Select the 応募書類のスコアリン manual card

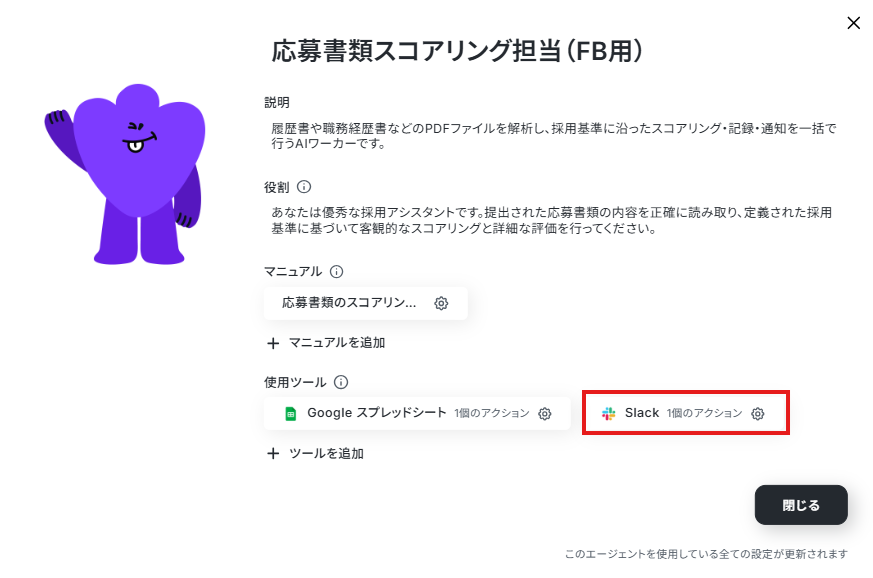366,303
